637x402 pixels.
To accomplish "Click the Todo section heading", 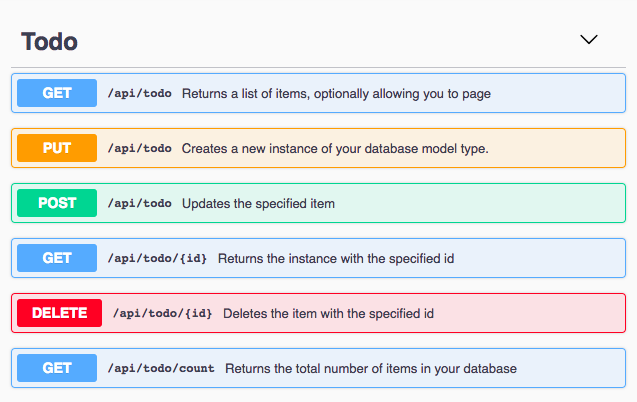I will tap(50, 41).
